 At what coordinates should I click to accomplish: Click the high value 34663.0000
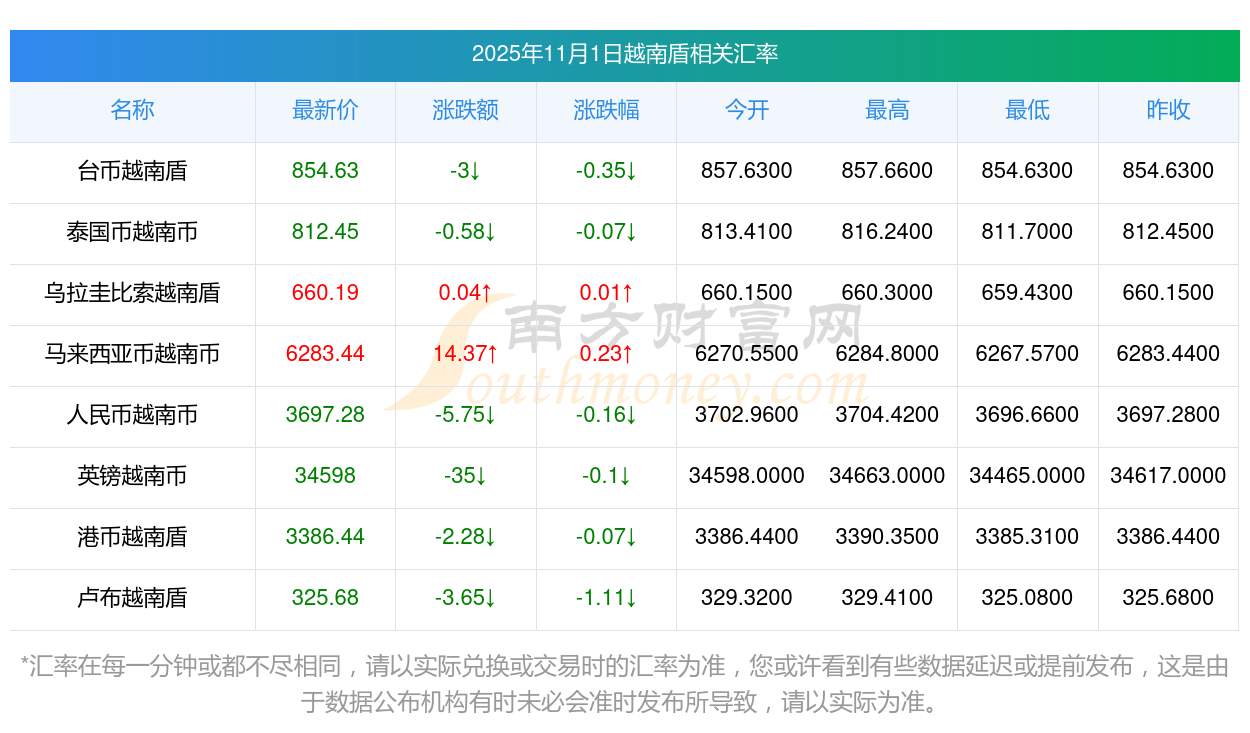887,476
